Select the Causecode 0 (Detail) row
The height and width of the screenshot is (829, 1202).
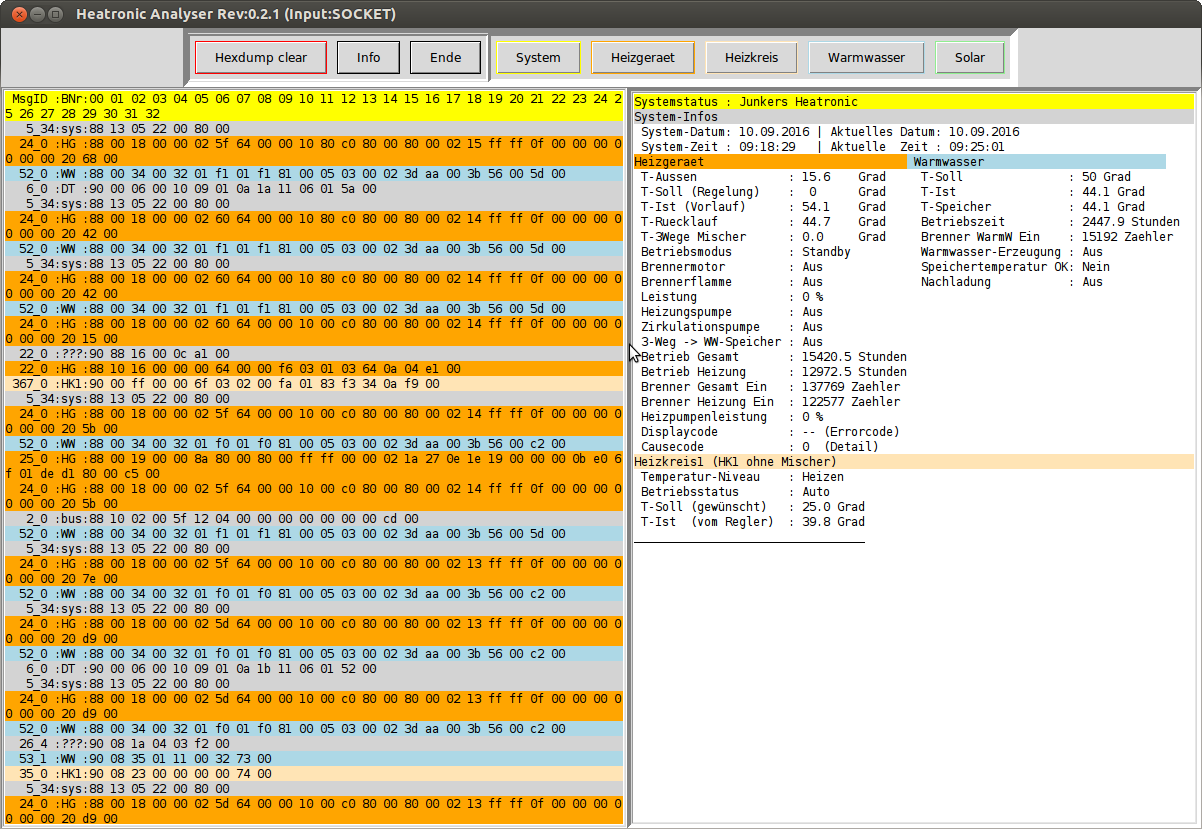point(760,447)
